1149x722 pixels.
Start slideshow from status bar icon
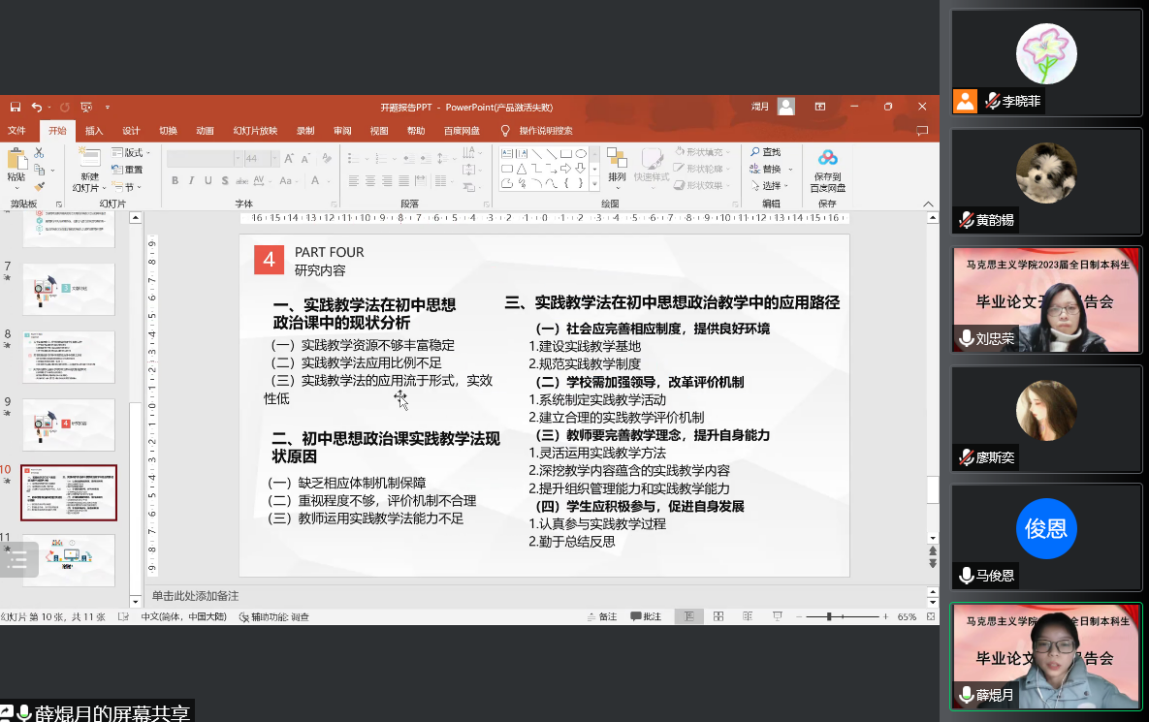[777, 617]
